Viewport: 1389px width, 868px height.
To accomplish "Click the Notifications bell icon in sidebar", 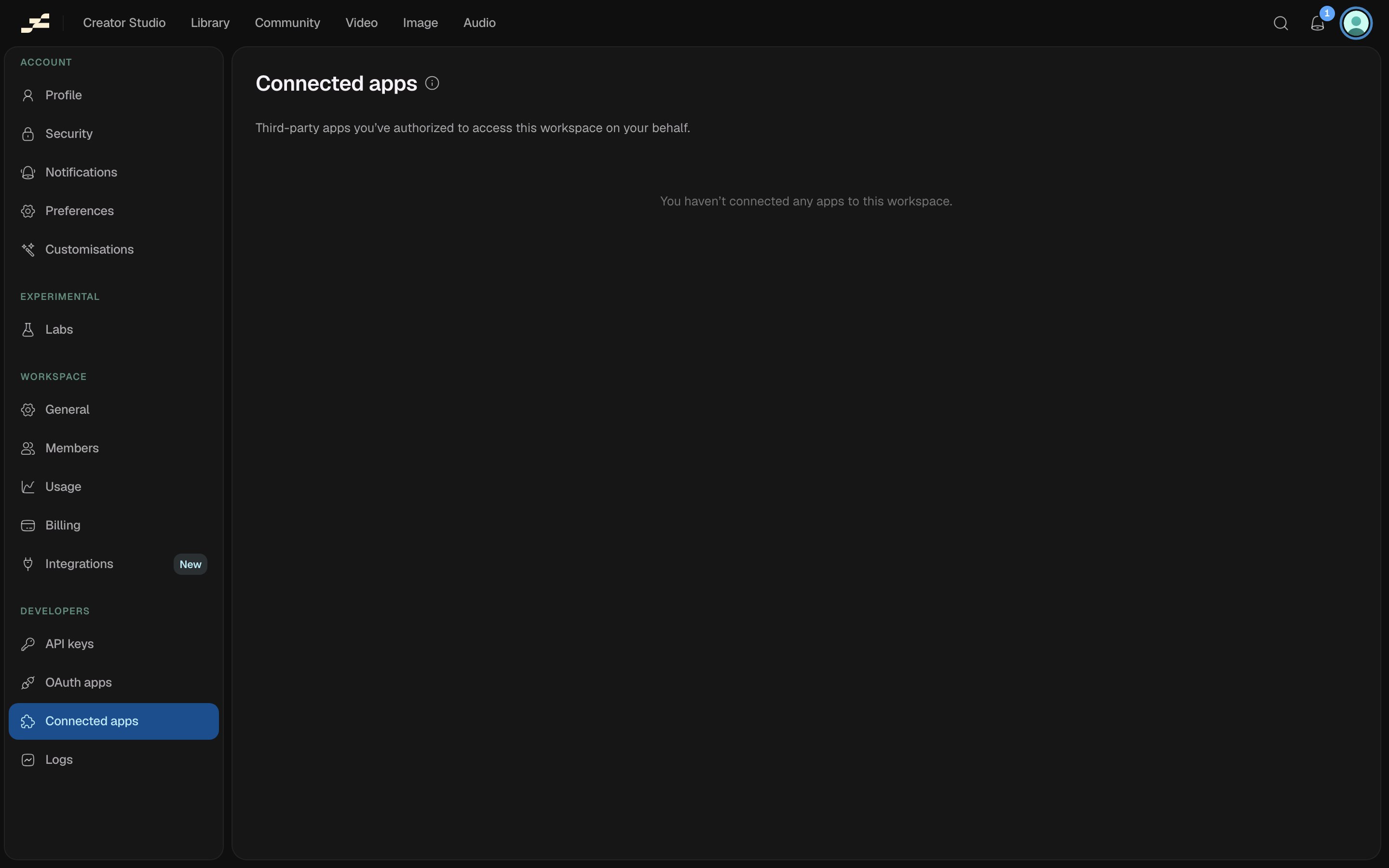I will [x=27, y=172].
